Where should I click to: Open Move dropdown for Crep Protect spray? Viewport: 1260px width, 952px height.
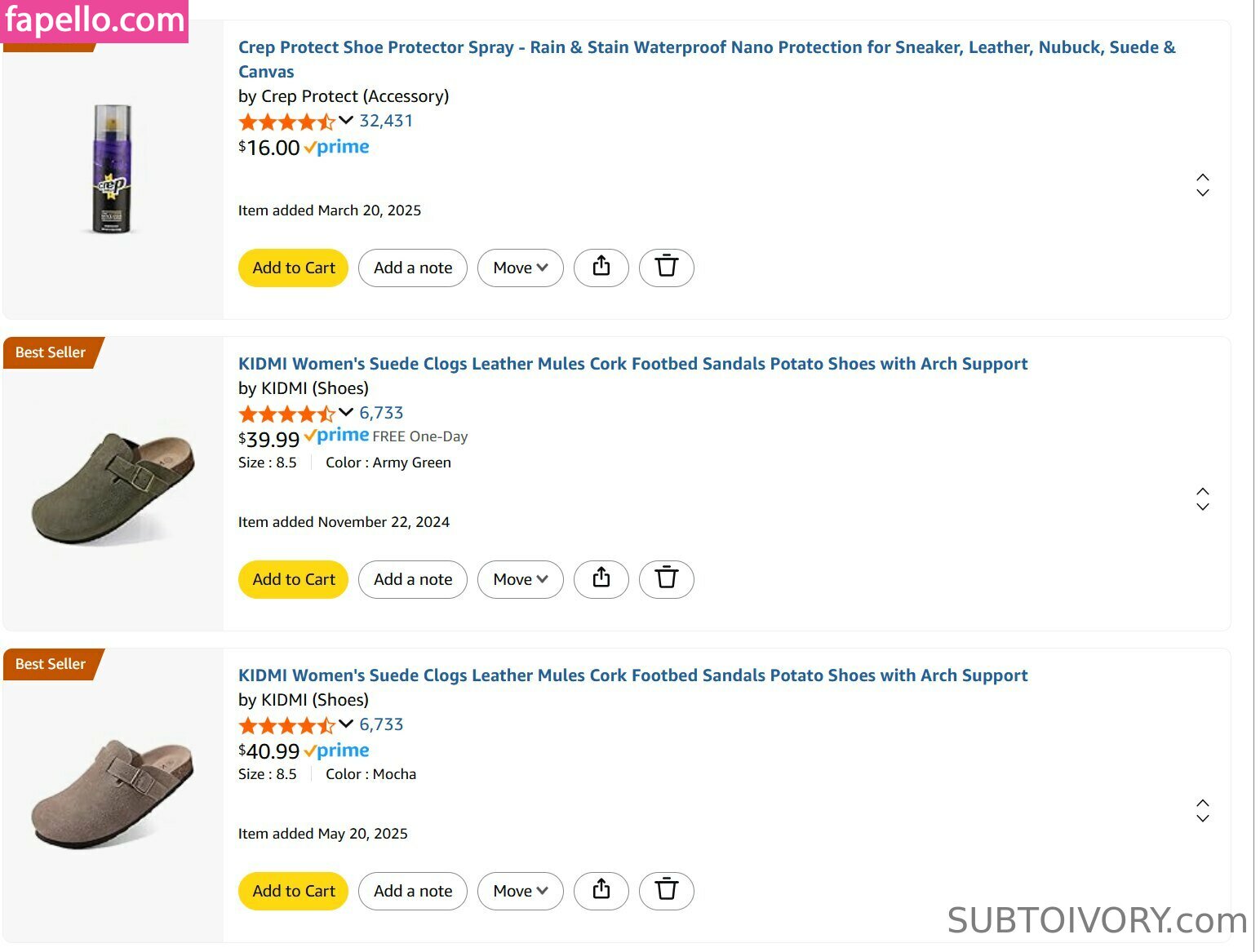(x=520, y=268)
